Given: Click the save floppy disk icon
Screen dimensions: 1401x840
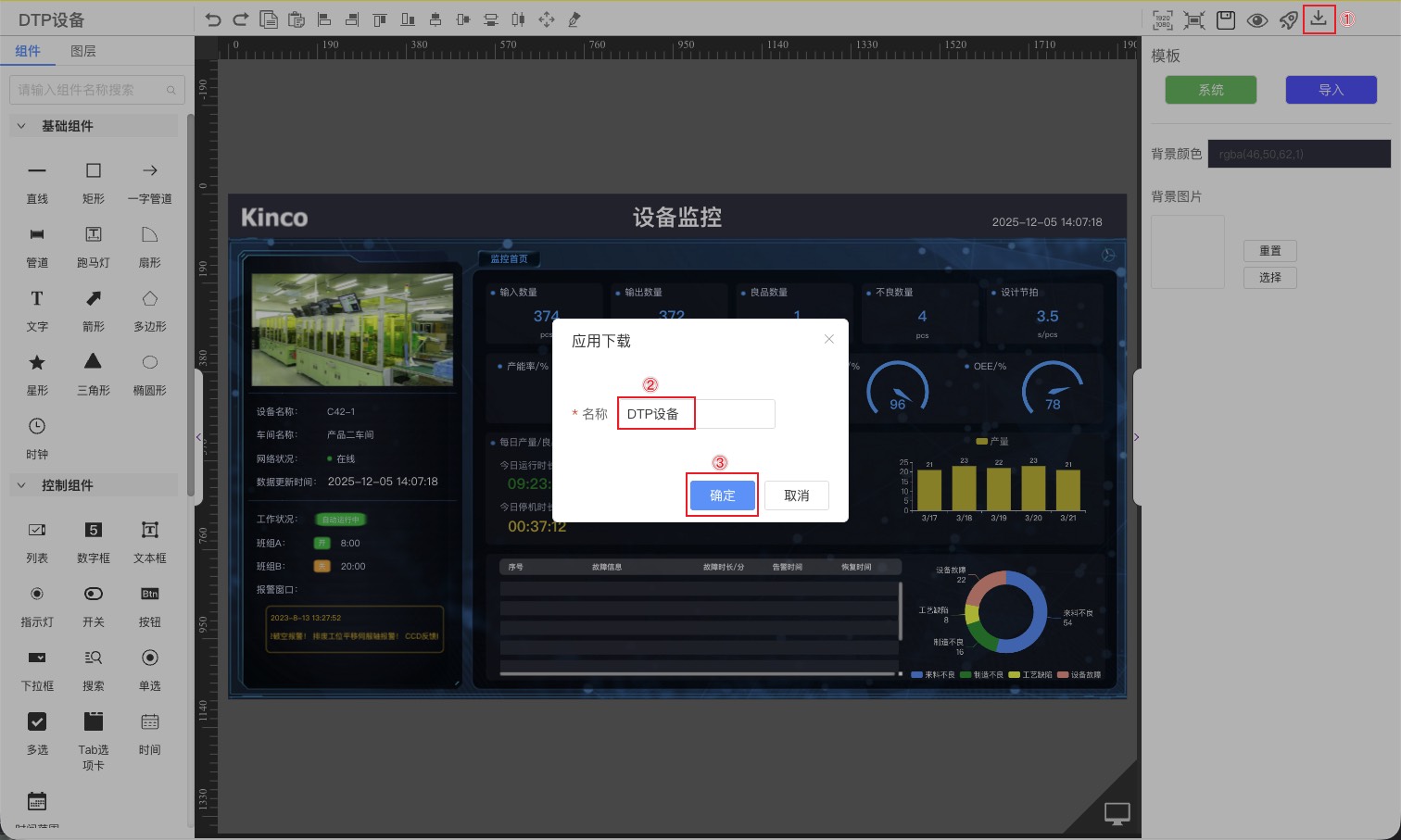Looking at the screenshot, I should pyautogui.click(x=1226, y=19).
